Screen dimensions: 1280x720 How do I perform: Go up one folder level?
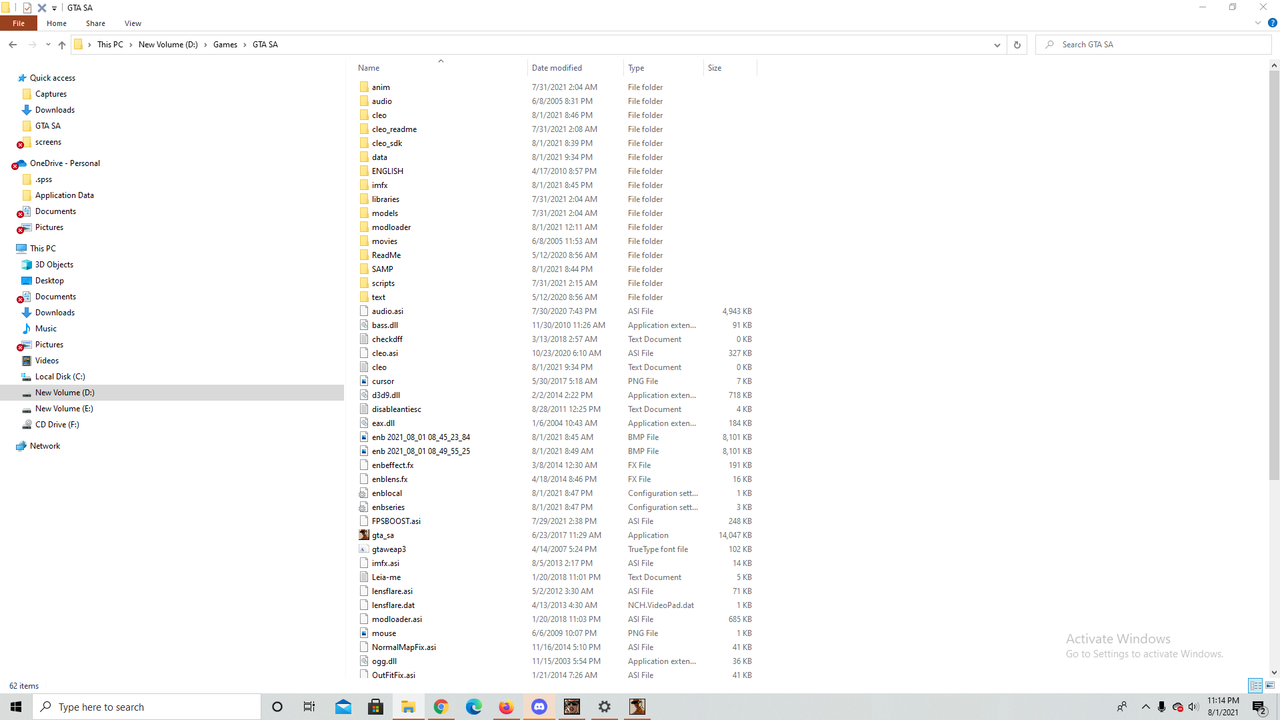click(62, 45)
